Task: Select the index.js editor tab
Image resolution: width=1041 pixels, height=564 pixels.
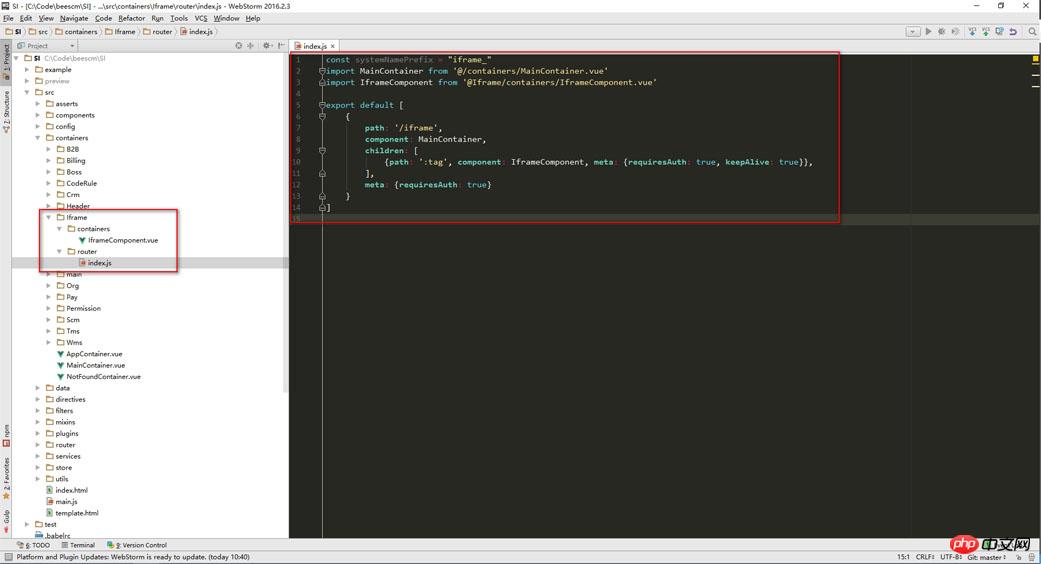Action: click(x=314, y=46)
